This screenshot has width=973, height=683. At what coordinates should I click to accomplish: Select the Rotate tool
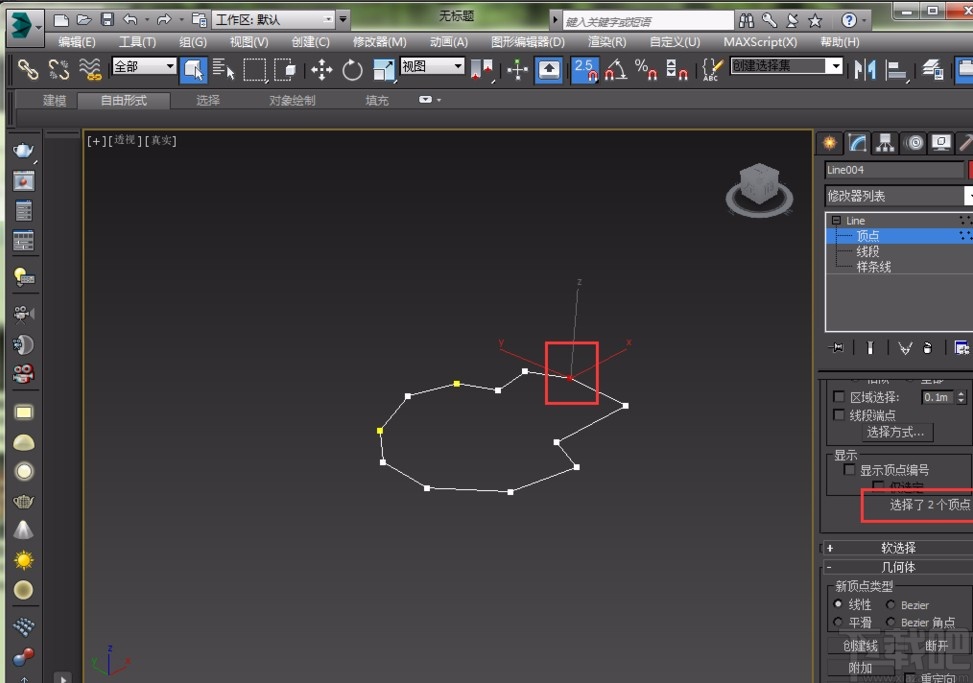353,70
